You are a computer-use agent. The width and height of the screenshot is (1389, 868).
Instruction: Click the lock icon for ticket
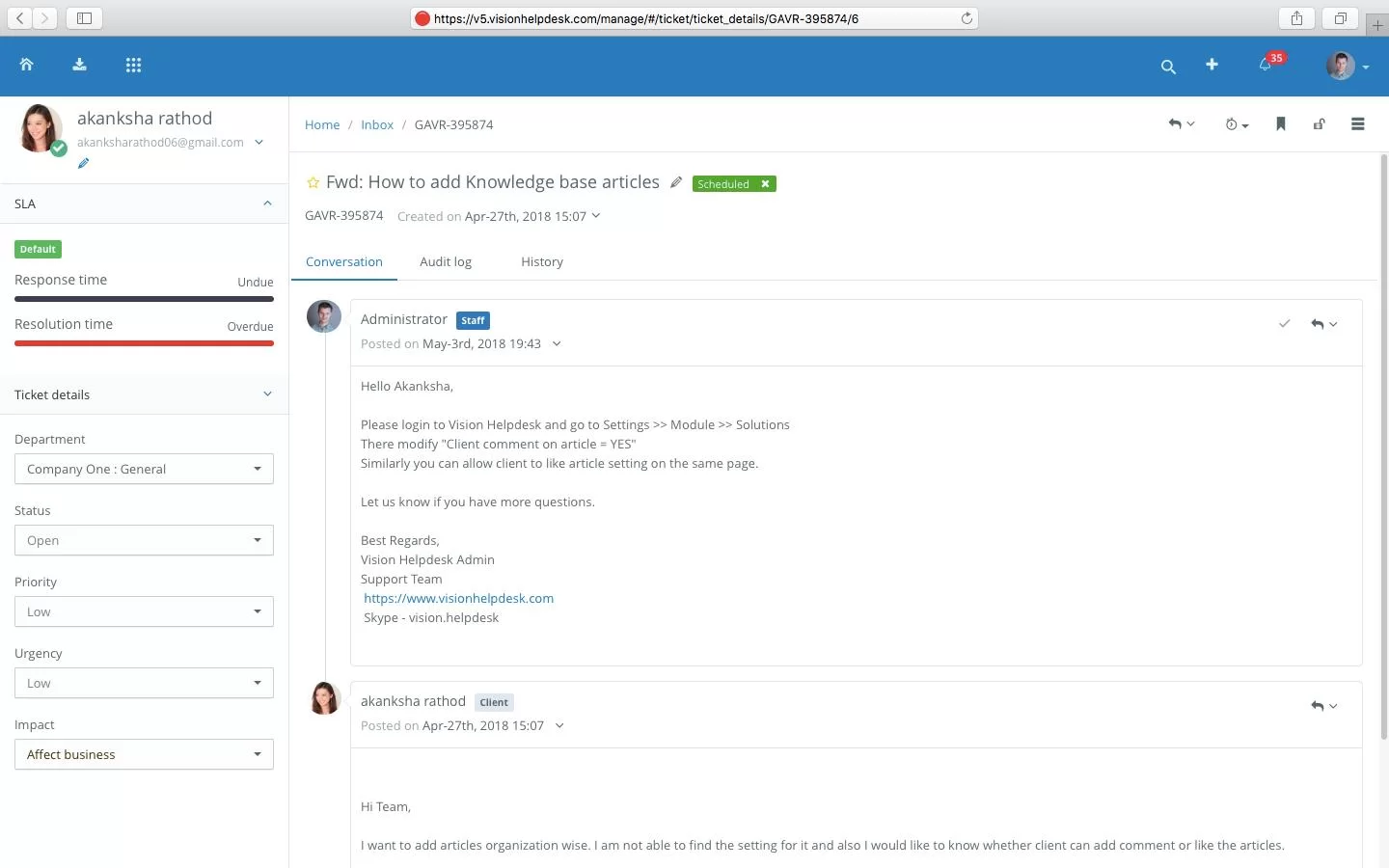click(x=1319, y=123)
